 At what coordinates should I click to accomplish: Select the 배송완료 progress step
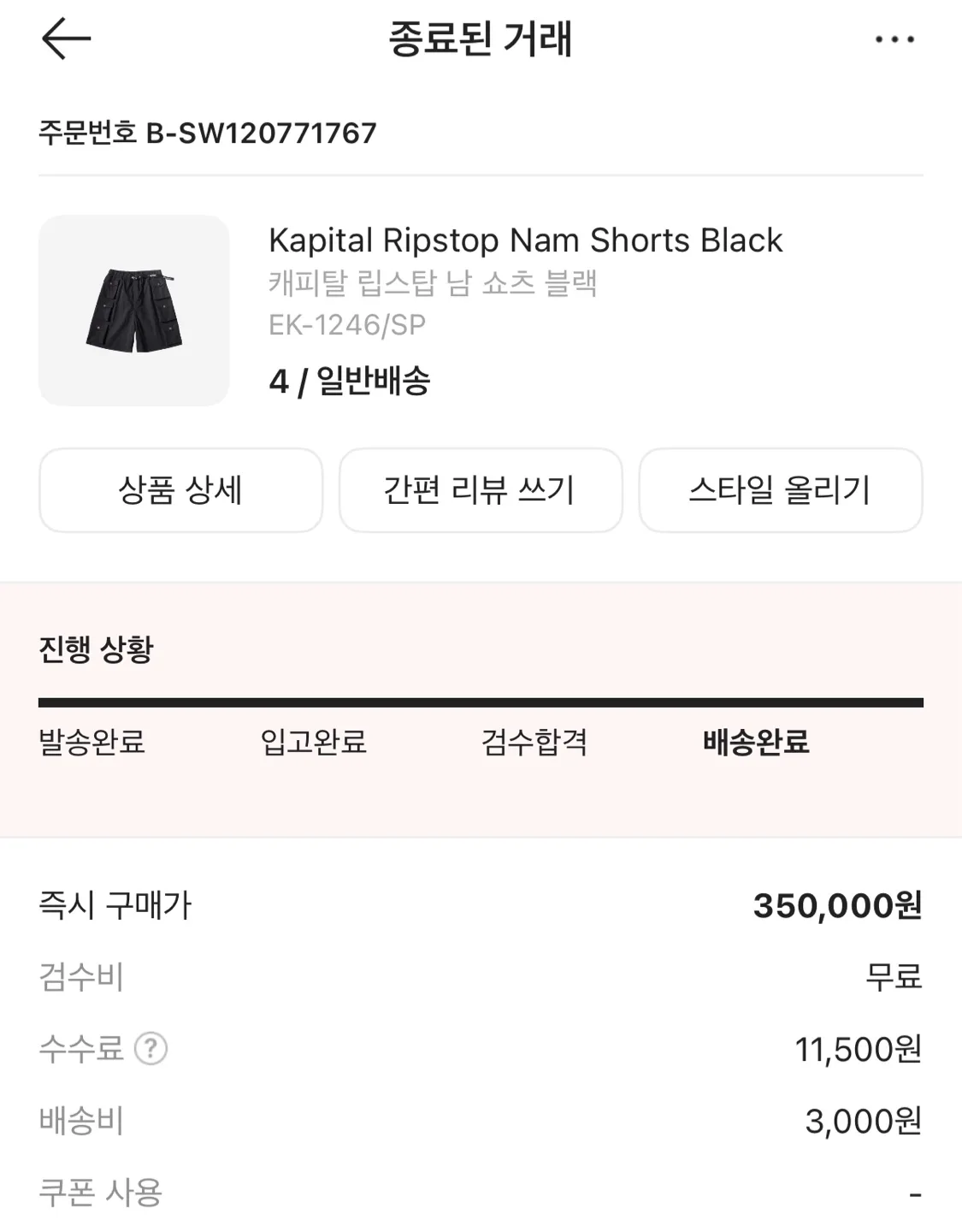pyautogui.click(x=756, y=742)
